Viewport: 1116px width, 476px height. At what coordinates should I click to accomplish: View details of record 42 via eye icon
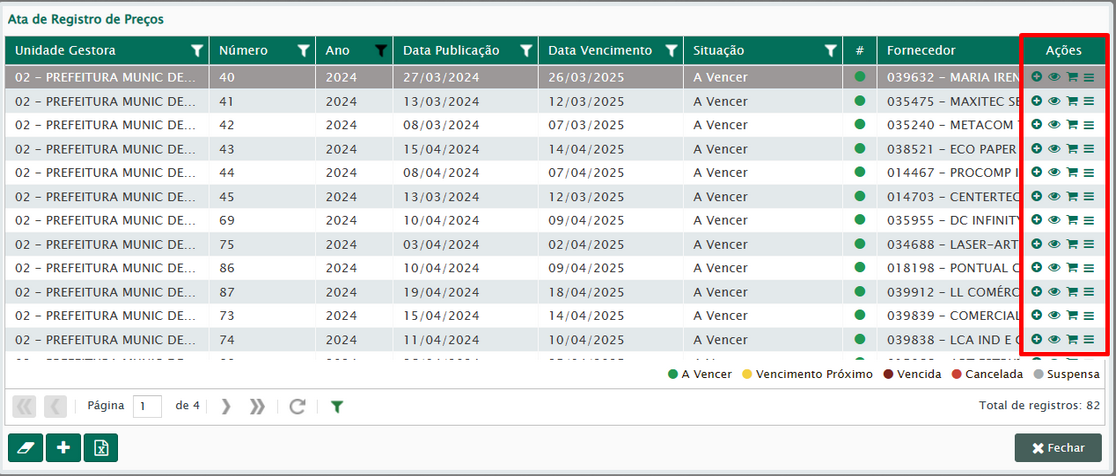[1054, 124]
